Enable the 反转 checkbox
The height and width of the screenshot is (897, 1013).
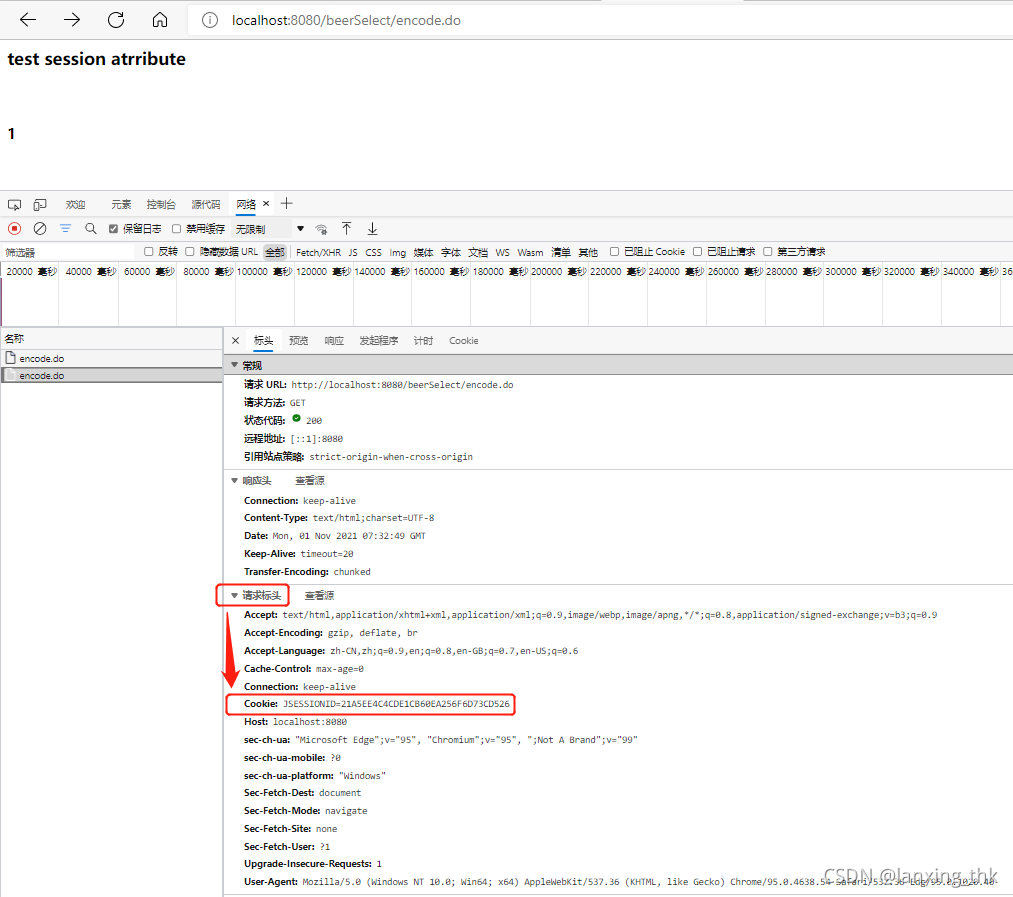(149, 251)
